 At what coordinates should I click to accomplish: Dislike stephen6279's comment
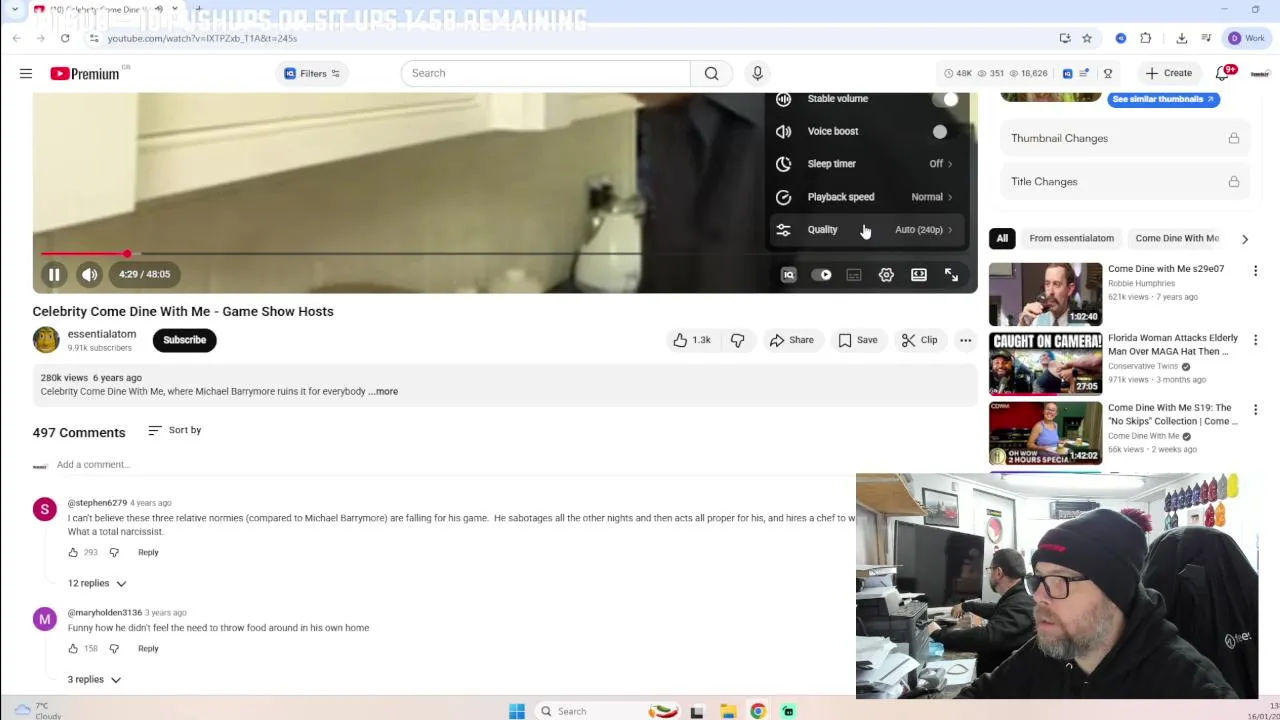pos(114,552)
